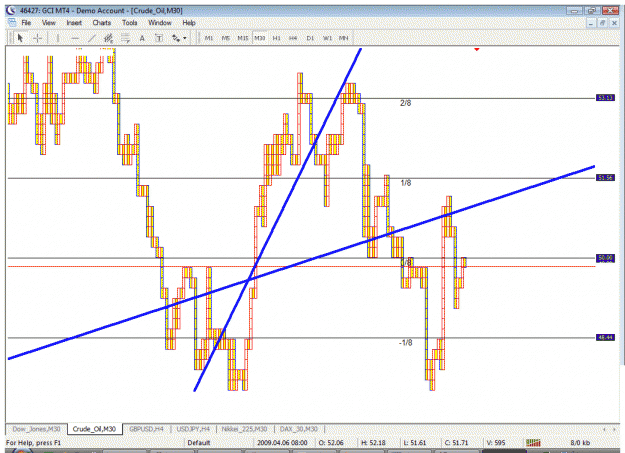Click the O: 52.06 open price
The height and width of the screenshot is (453, 625).
(x=331, y=443)
